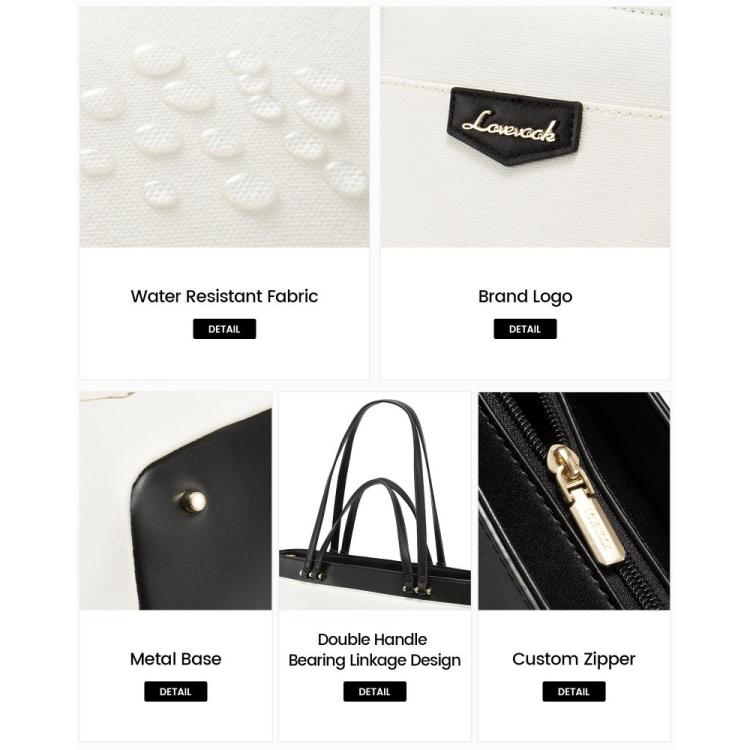Open the Lovevook brand logo image
The height and width of the screenshot is (750, 750).
(525, 127)
